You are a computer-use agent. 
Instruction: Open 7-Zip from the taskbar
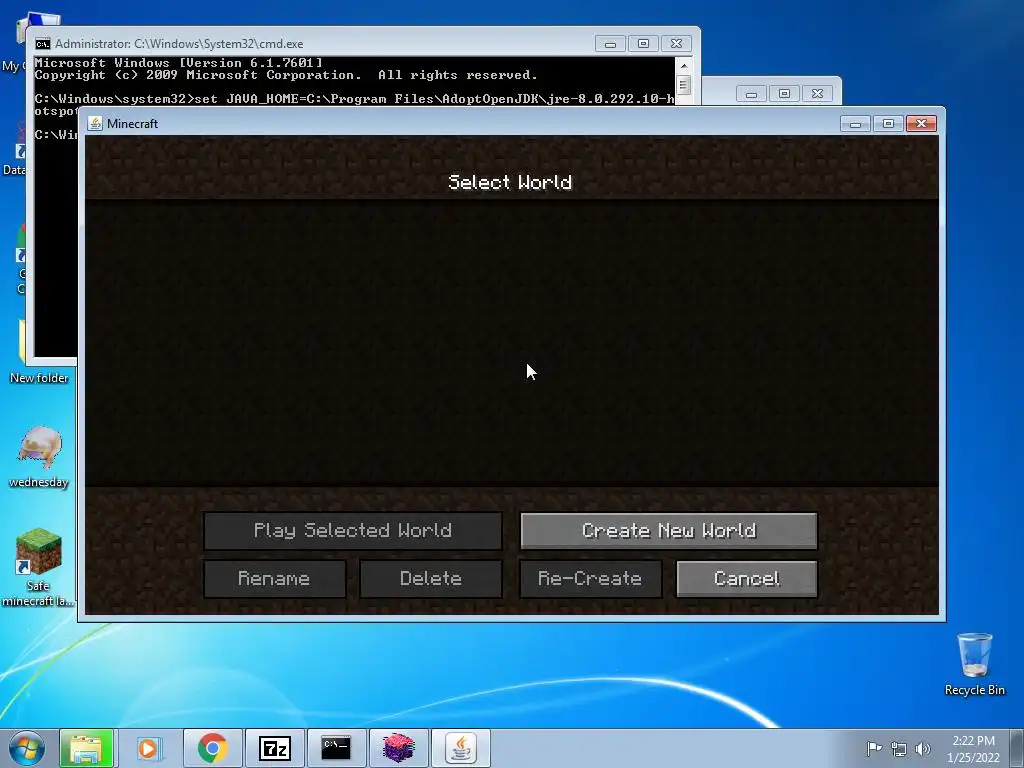point(274,748)
